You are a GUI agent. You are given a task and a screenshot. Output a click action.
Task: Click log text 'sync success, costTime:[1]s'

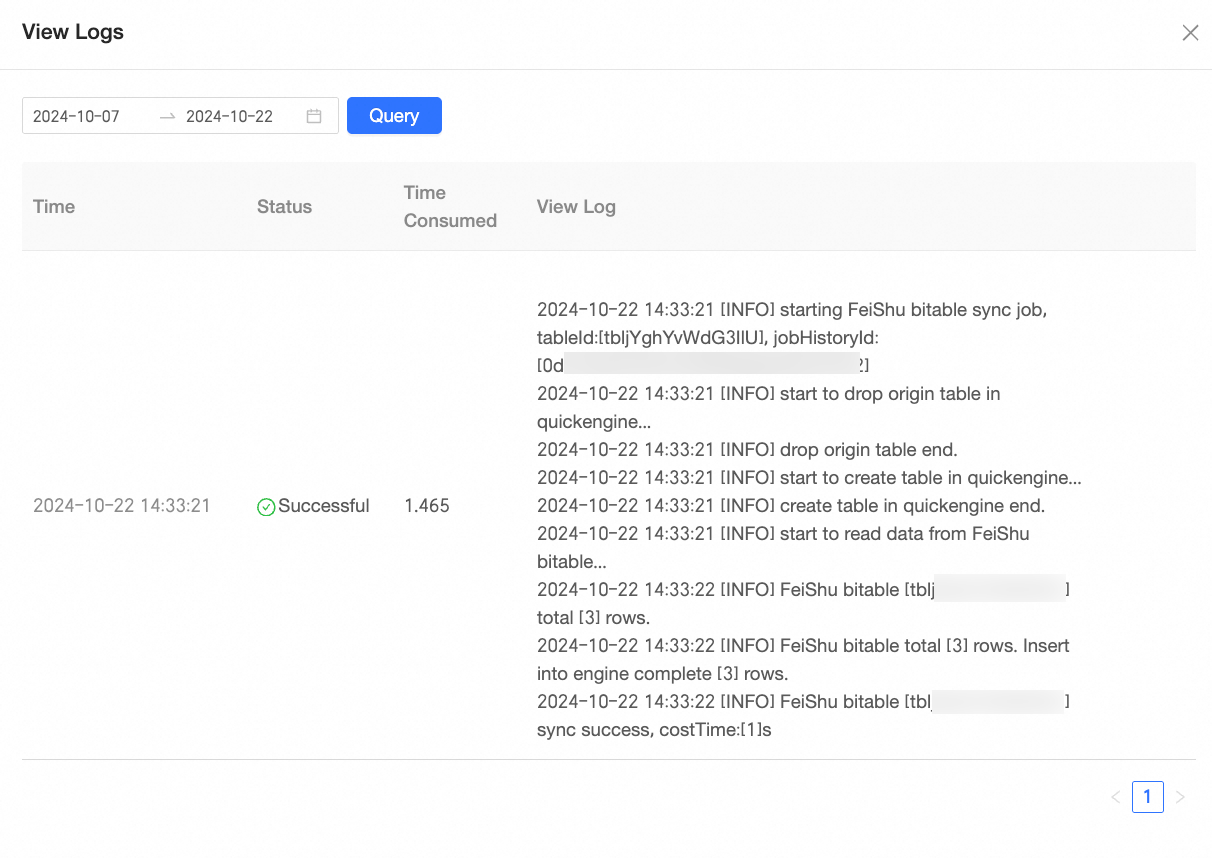click(x=654, y=730)
